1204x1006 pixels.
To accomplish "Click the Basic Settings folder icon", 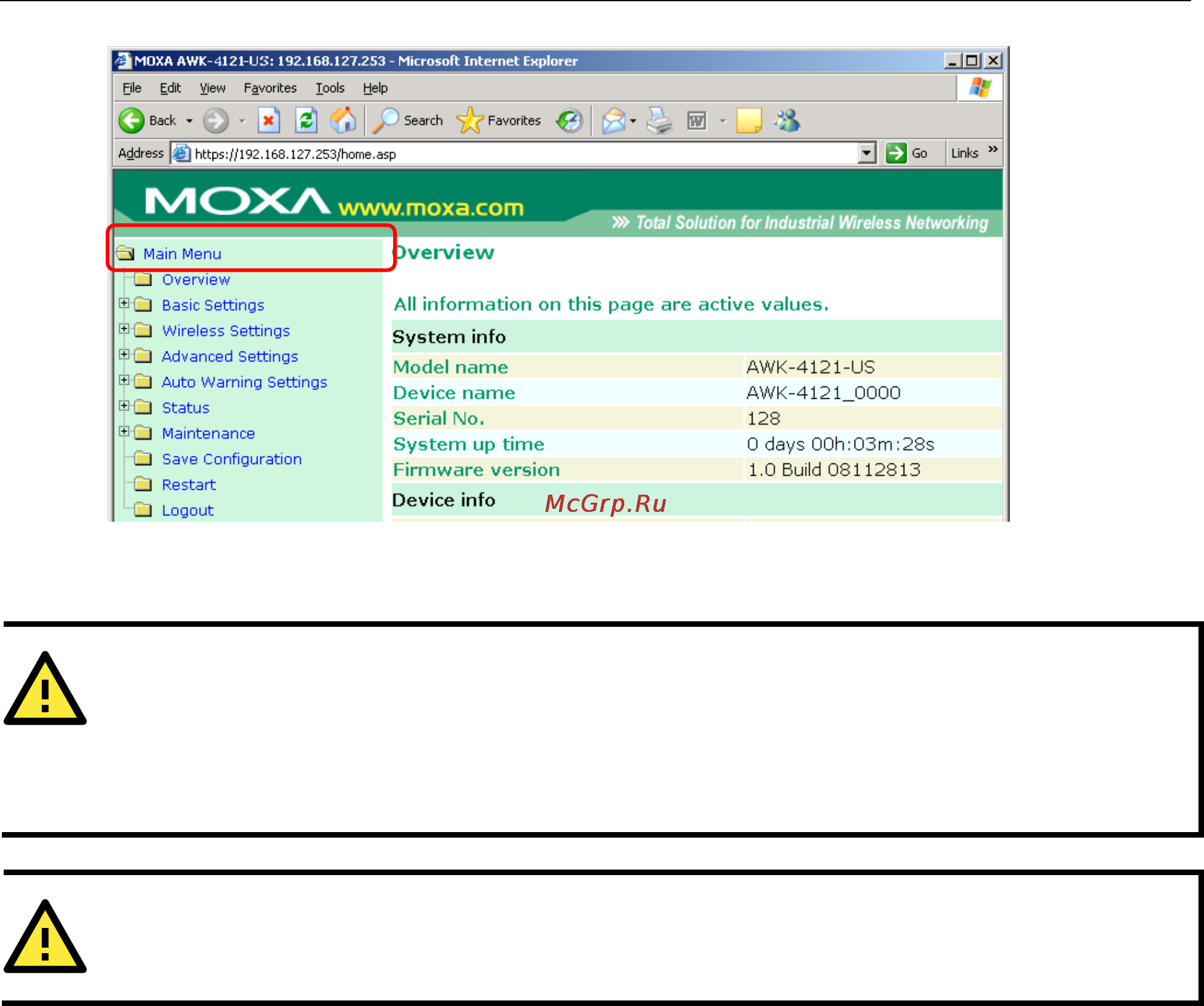I will coord(143,304).
